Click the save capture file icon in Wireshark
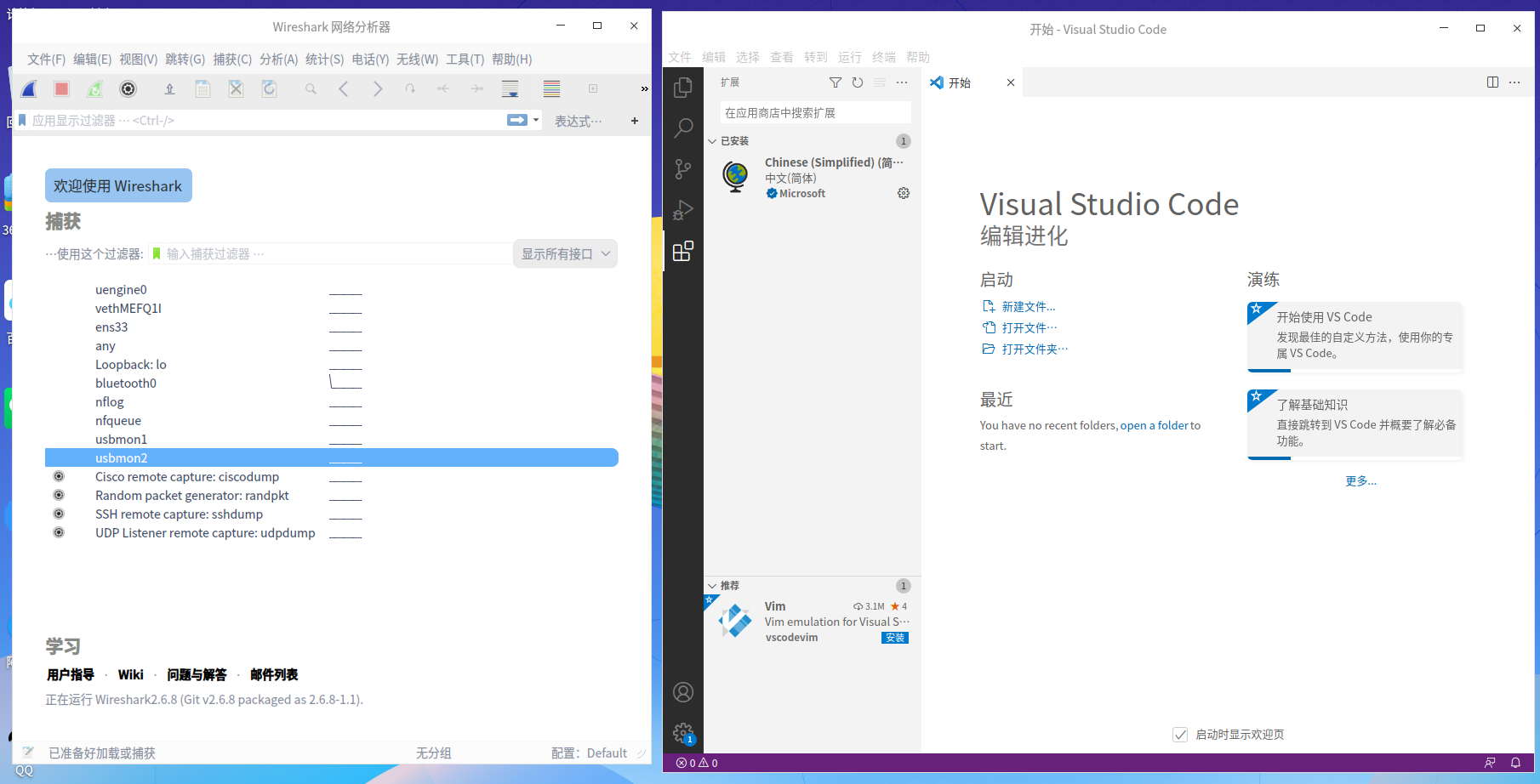The image size is (1540, 784). pyautogui.click(x=202, y=88)
